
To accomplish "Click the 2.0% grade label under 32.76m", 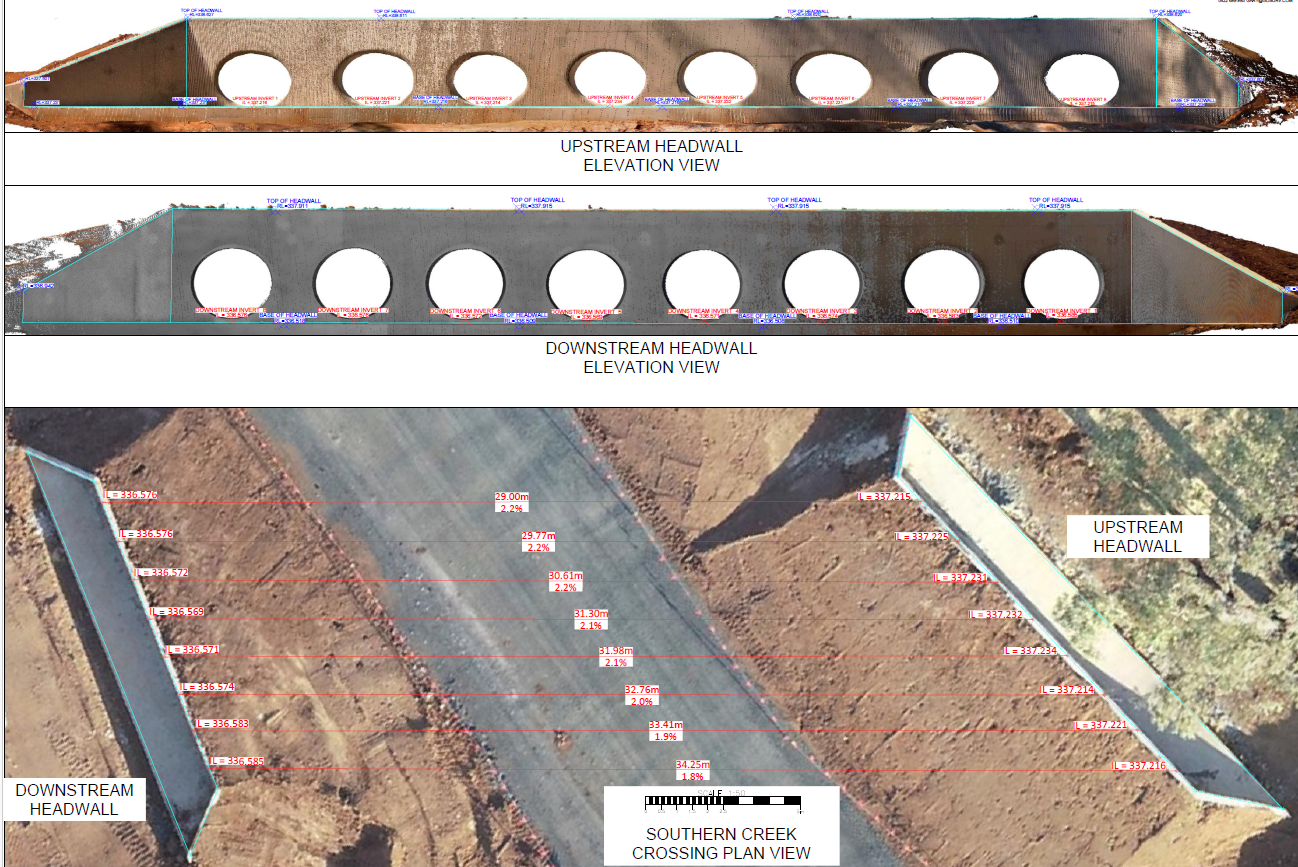I will (x=641, y=701).
